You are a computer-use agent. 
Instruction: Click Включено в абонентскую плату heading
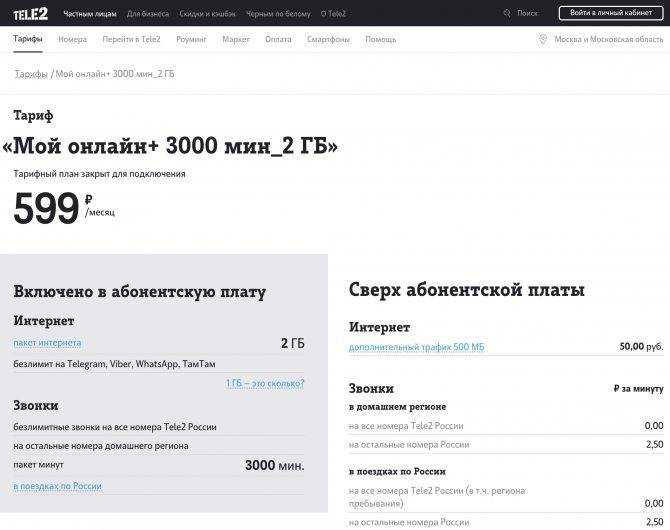[140, 292]
